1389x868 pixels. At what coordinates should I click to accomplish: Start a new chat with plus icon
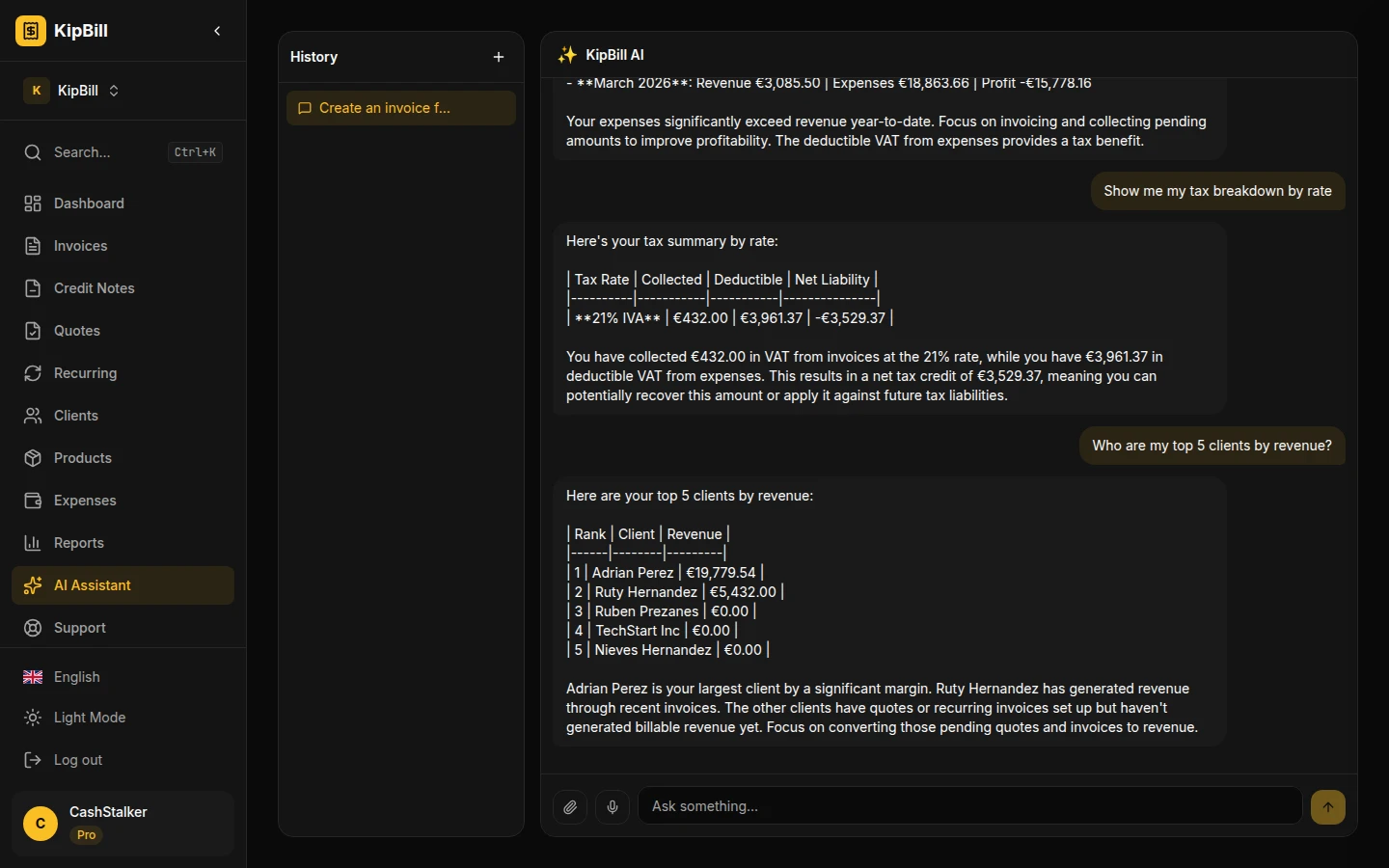coord(499,57)
